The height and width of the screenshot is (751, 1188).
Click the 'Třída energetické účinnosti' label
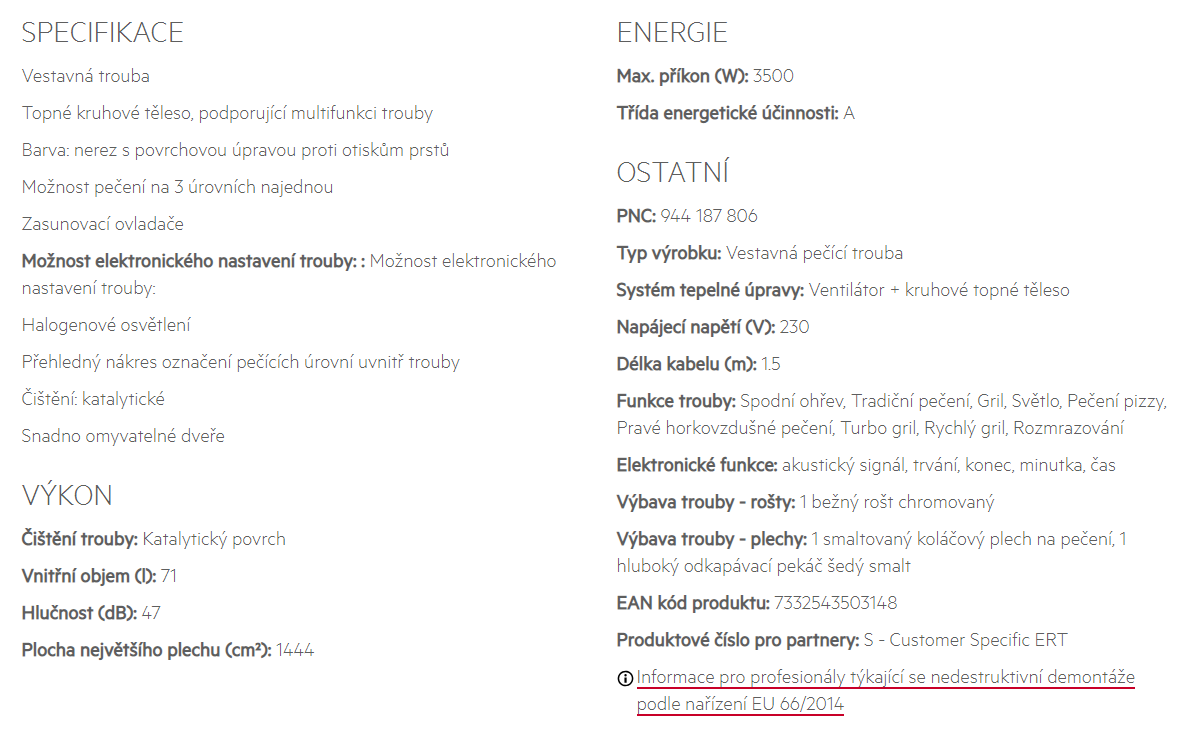tap(728, 113)
